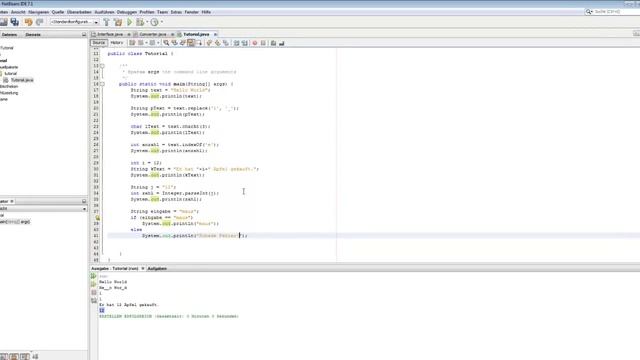This screenshot has width=640, height=360.
Task: Open the Forward navigation dropdown arrow
Action: point(158,43)
